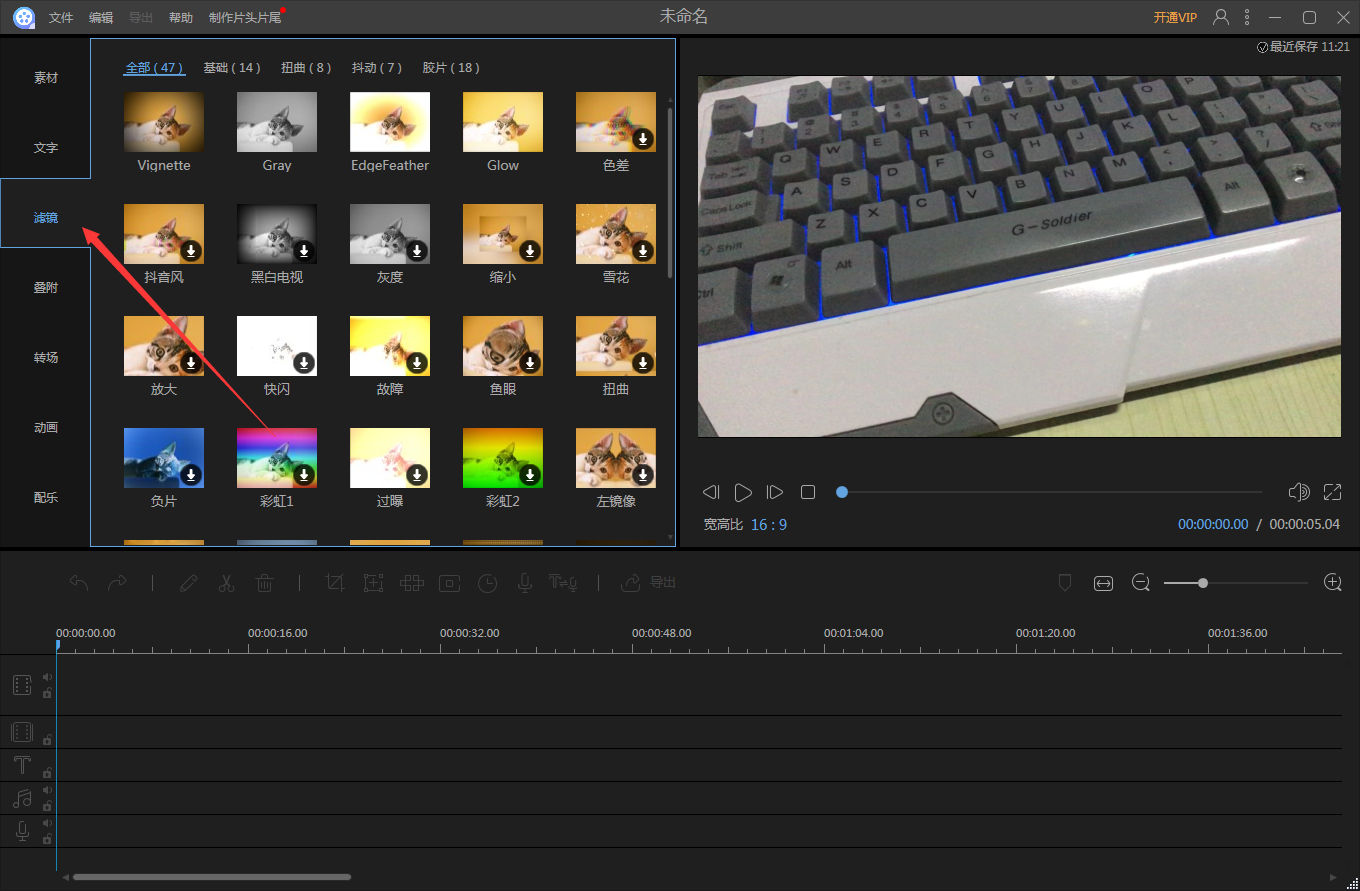This screenshot has width=1360, height=891.
Task: Mute the music track speaker icon
Action: [47, 790]
